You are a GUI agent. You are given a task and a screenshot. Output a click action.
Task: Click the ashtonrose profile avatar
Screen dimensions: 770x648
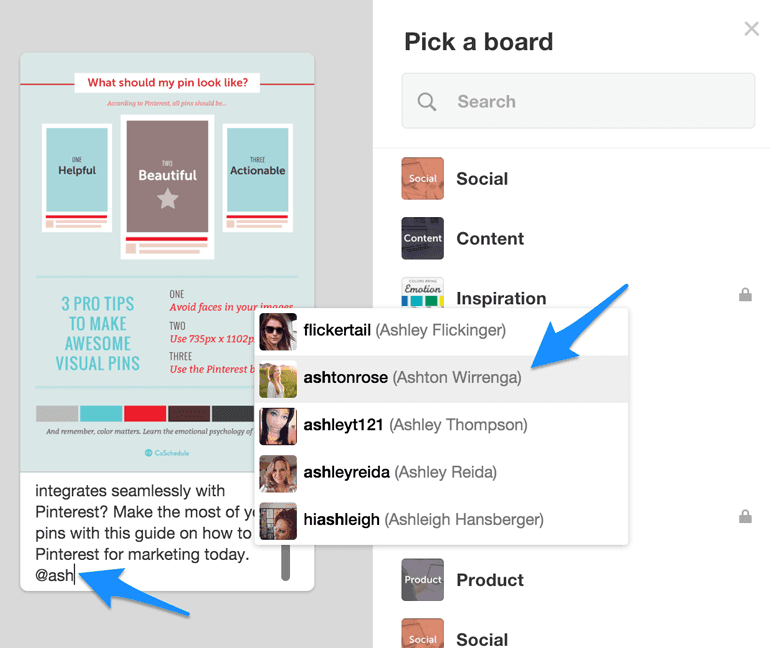pos(278,378)
